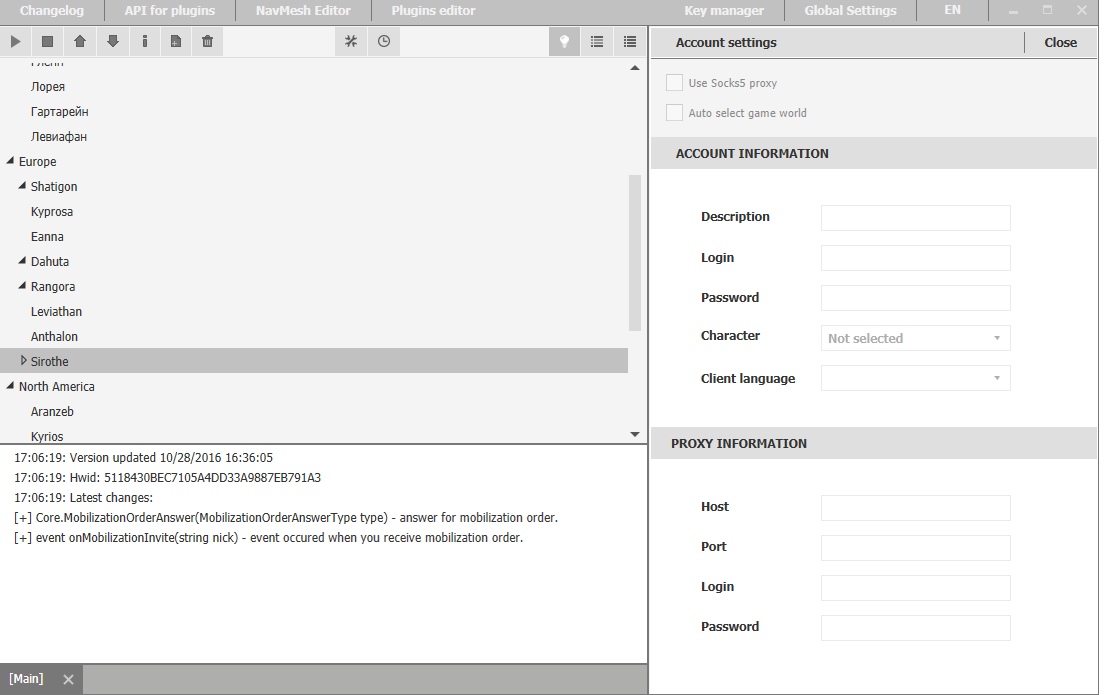Click the proxy Login input field
This screenshot has width=1113, height=695.
(x=916, y=588)
